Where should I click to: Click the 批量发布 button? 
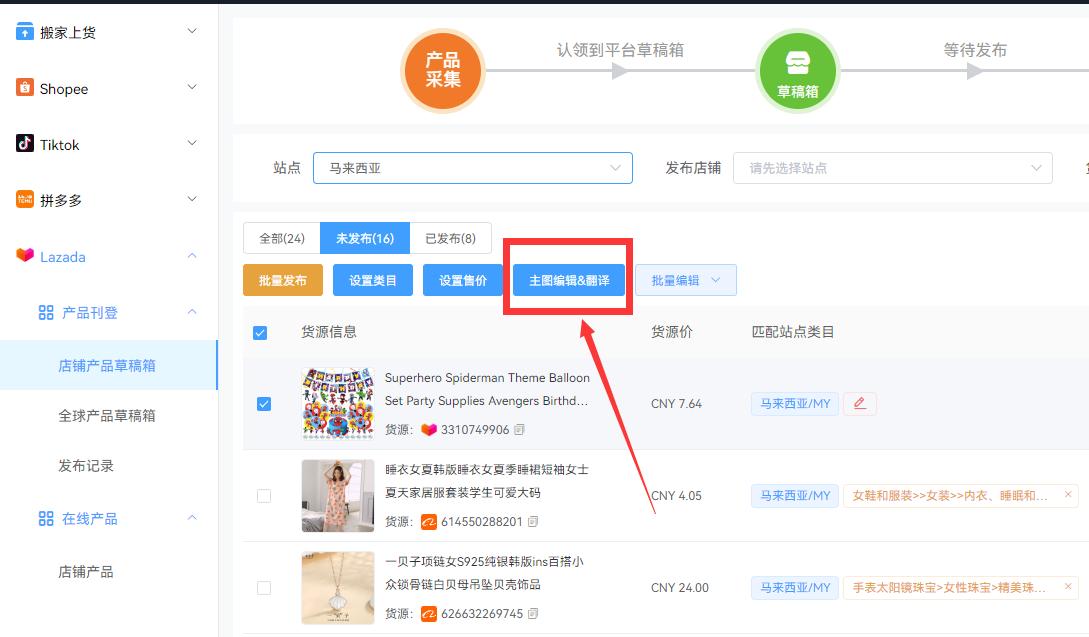(282, 280)
